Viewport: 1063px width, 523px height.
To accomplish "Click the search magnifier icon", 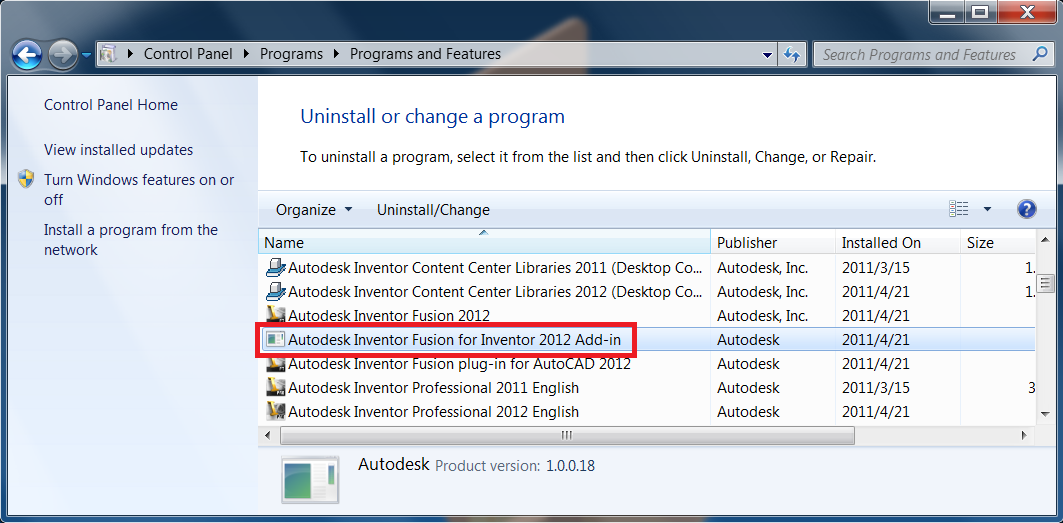I will (1039, 54).
